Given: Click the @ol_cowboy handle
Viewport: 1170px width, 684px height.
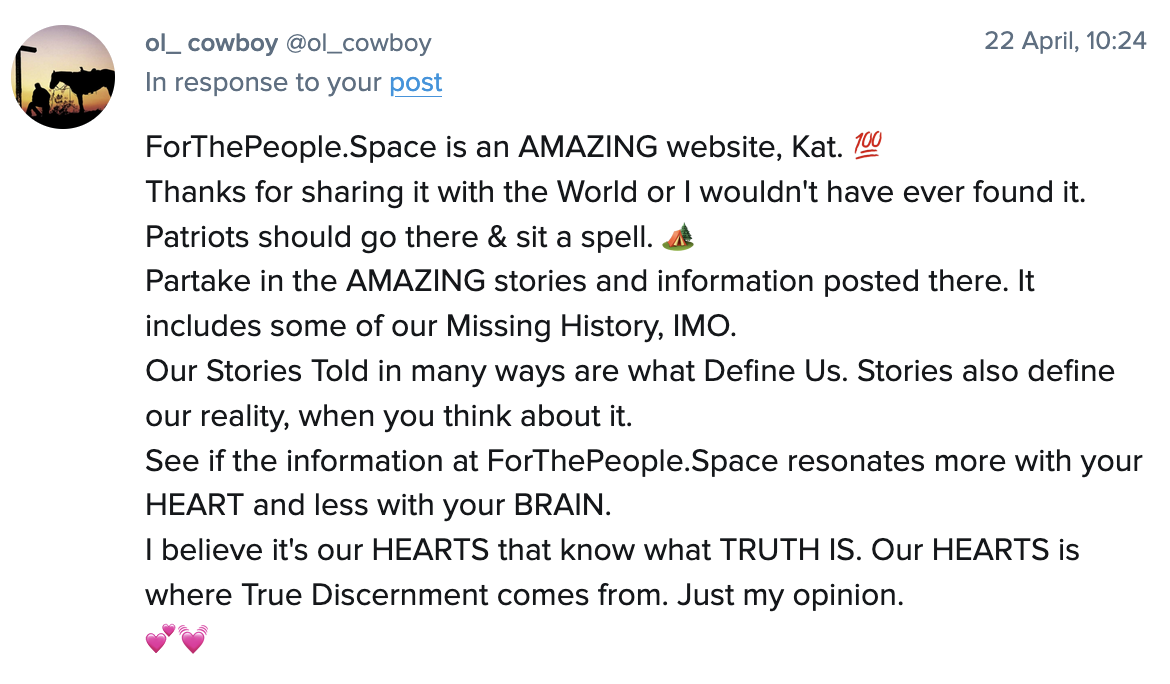Looking at the screenshot, I should (x=359, y=42).
